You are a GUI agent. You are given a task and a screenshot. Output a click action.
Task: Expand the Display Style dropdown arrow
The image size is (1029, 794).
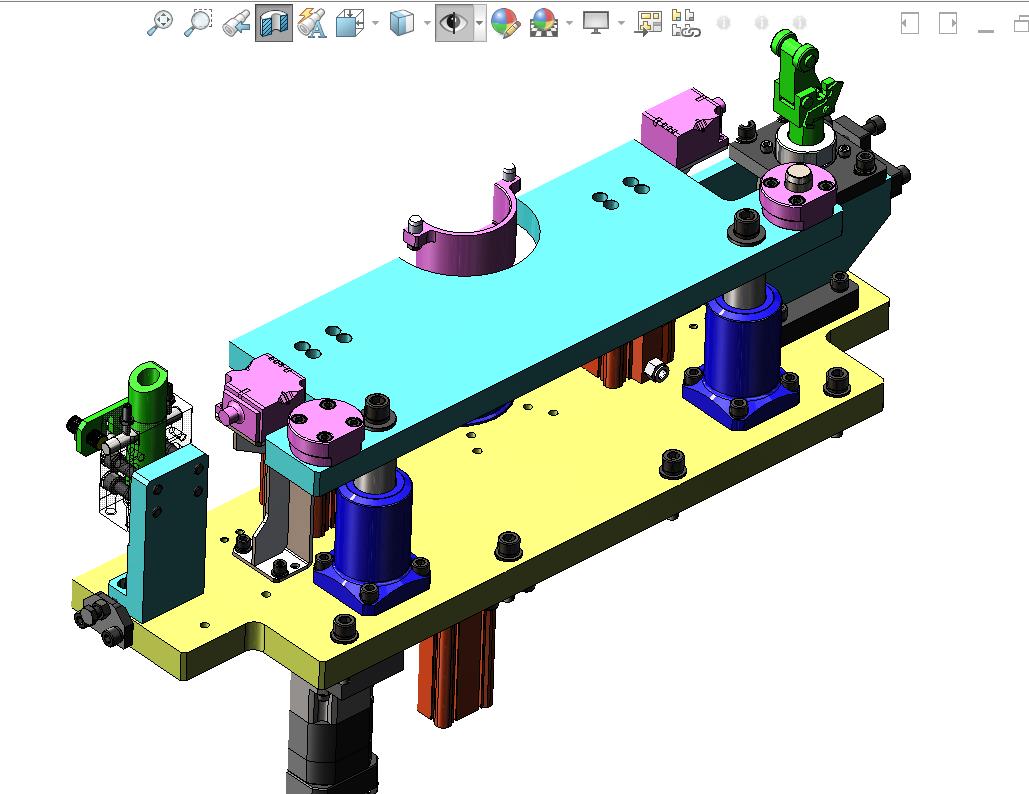pyautogui.click(x=427, y=24)
